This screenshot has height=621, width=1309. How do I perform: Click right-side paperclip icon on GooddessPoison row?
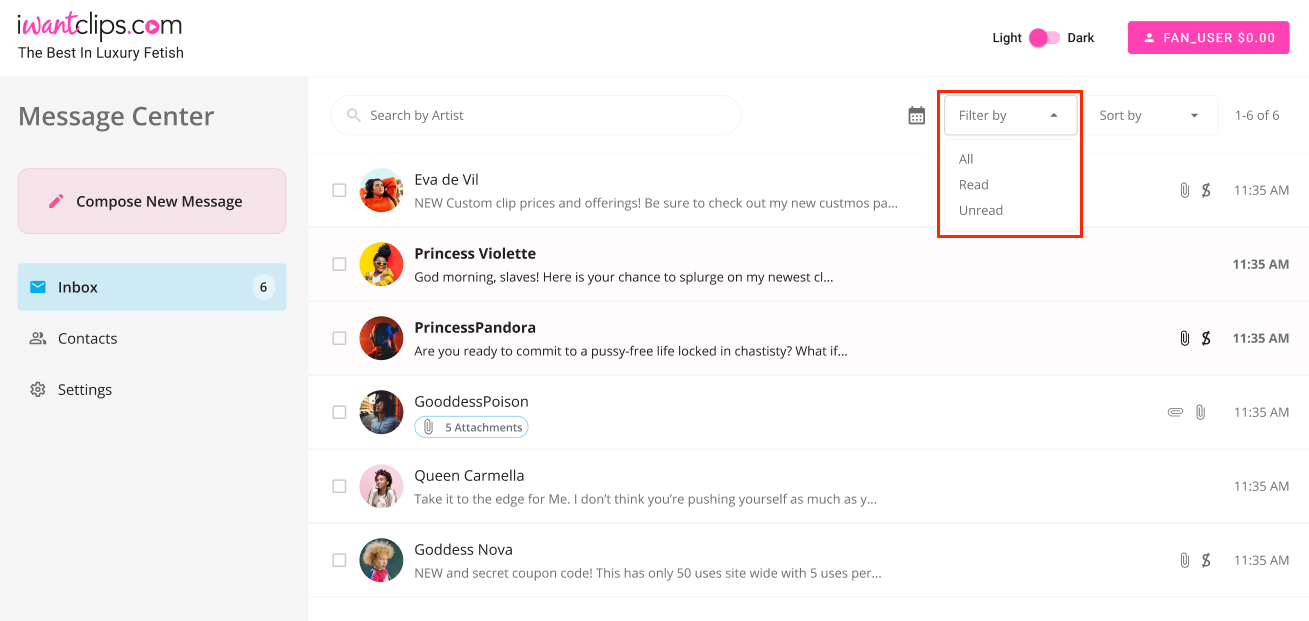coord(1201,412)
